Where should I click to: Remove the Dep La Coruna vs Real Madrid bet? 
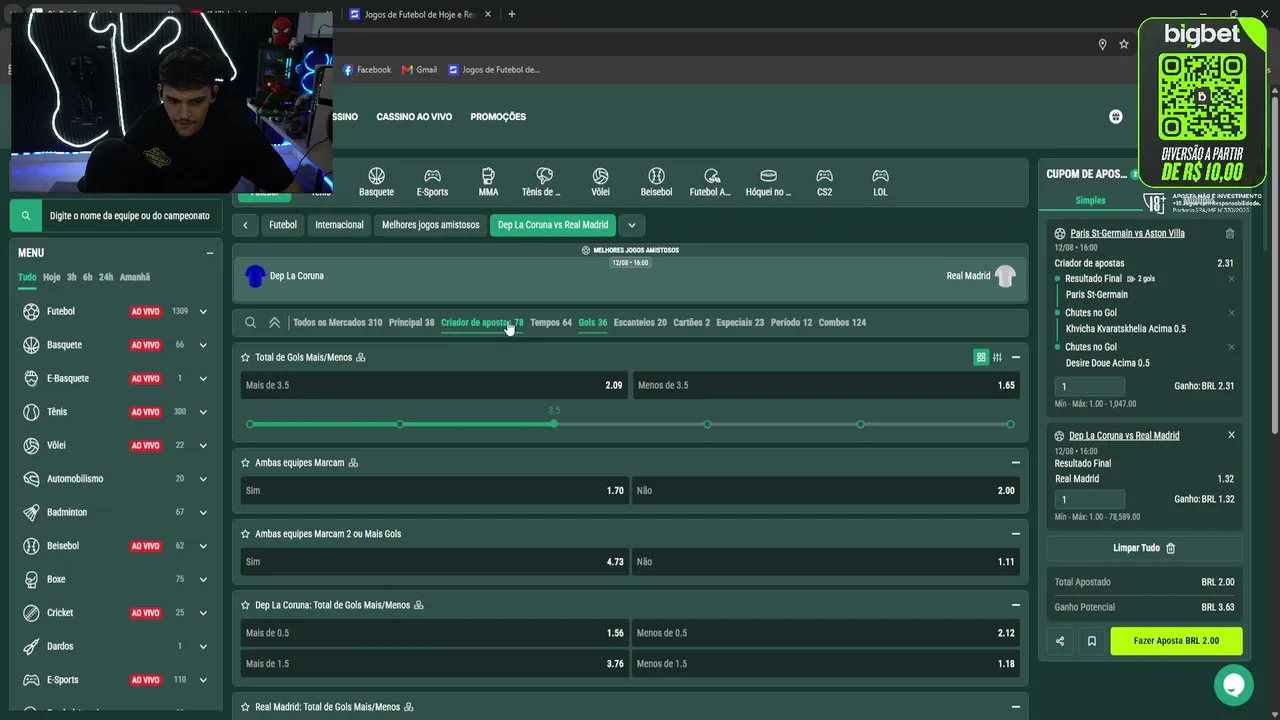click(x=1231, y=435)
